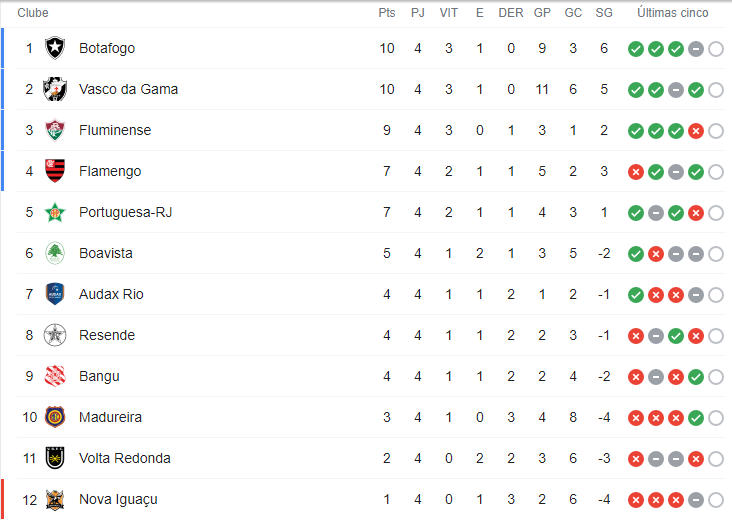The height and width of the screenshot is (520, 732).
Task: Click Fluminense's red loss result icon
Action: coord(696,131)
